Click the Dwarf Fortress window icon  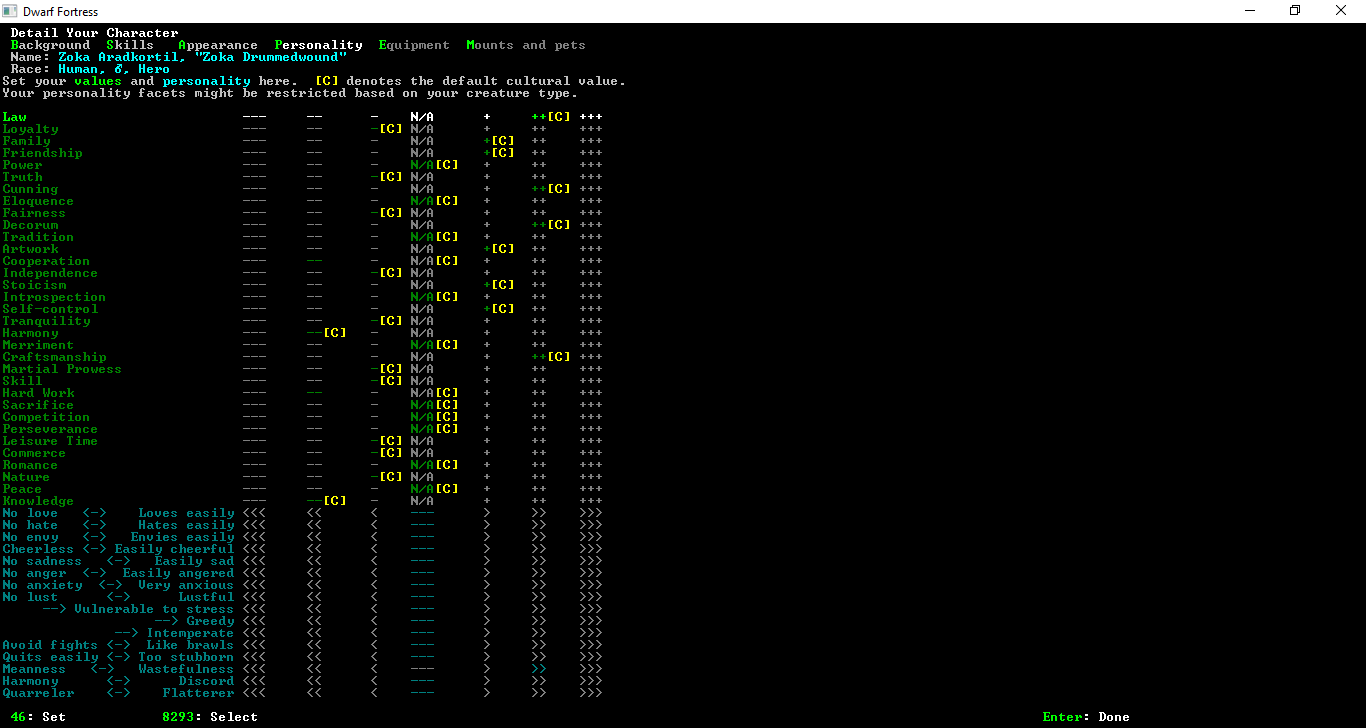(11, 11)
